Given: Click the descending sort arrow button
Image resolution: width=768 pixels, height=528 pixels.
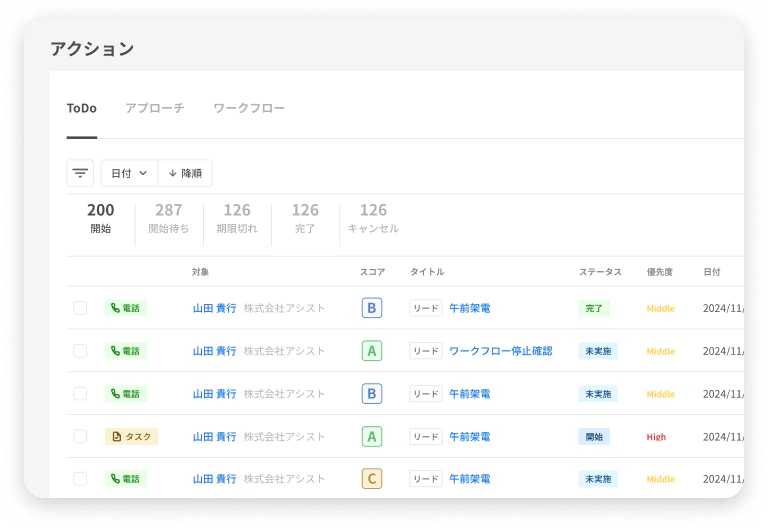Looking at the screenshot, I should (185, 173).
